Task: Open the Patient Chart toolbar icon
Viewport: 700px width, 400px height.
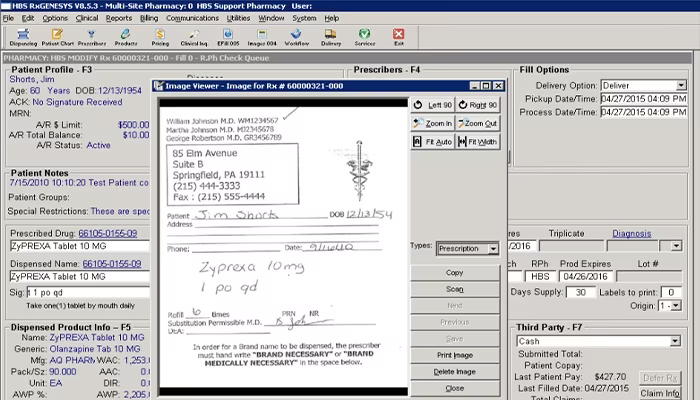Action: [x=58, y=37]
